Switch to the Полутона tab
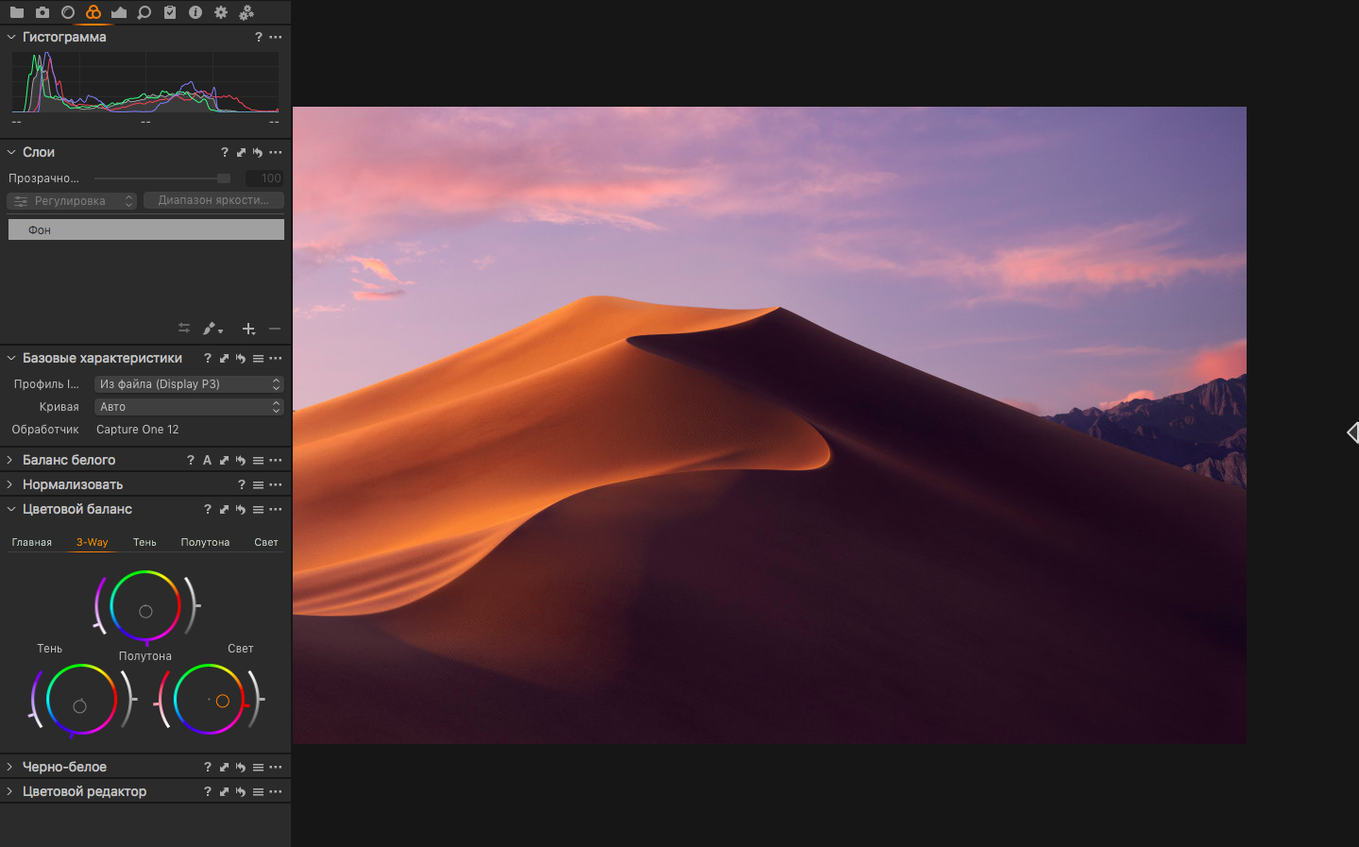The image size is (1359, 847). click(x=205, y=542)
